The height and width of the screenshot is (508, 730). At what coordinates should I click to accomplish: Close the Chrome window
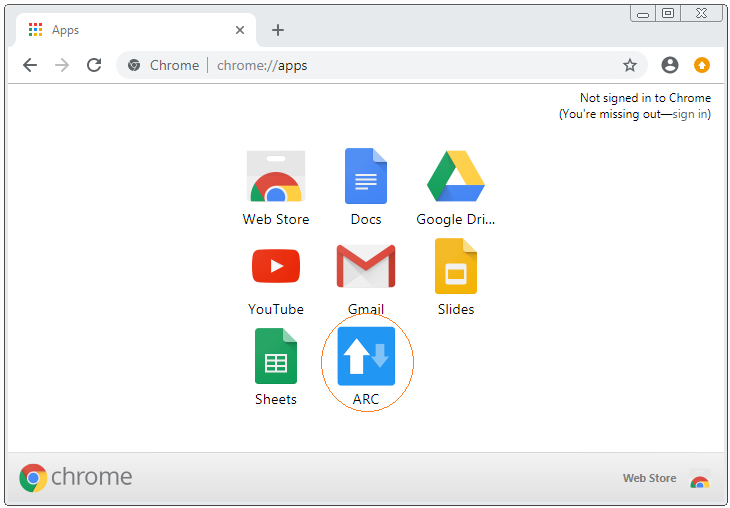(702, 14)
